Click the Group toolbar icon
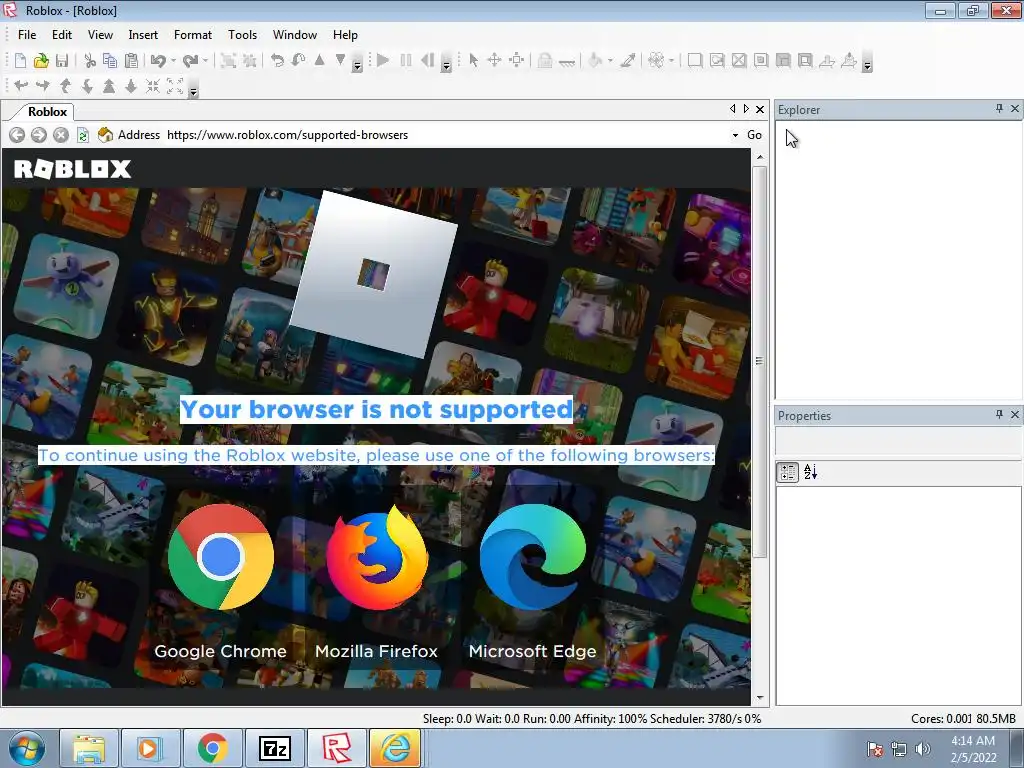This screenshot has width=1024, height=768. coord(228,61)
